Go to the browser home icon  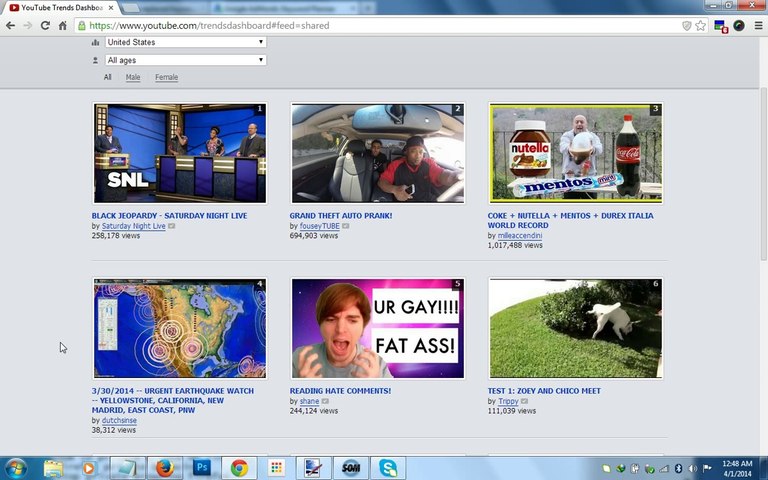click(62, 25)
